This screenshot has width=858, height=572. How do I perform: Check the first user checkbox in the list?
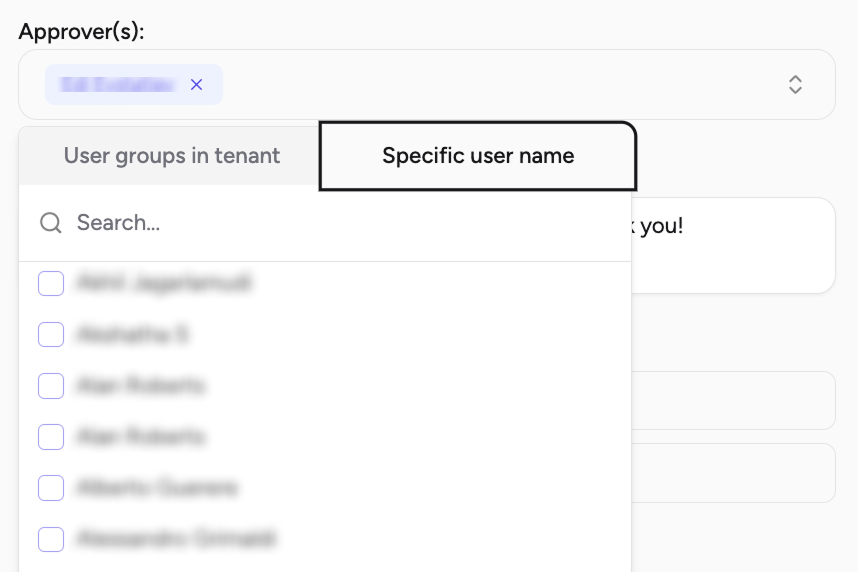[51, 284]
